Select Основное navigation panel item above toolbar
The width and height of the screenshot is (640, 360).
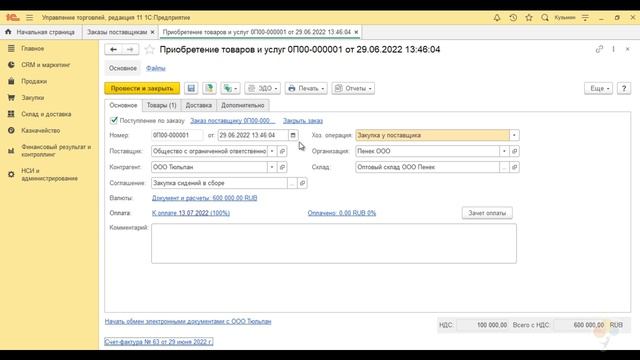tap(123, 69)
